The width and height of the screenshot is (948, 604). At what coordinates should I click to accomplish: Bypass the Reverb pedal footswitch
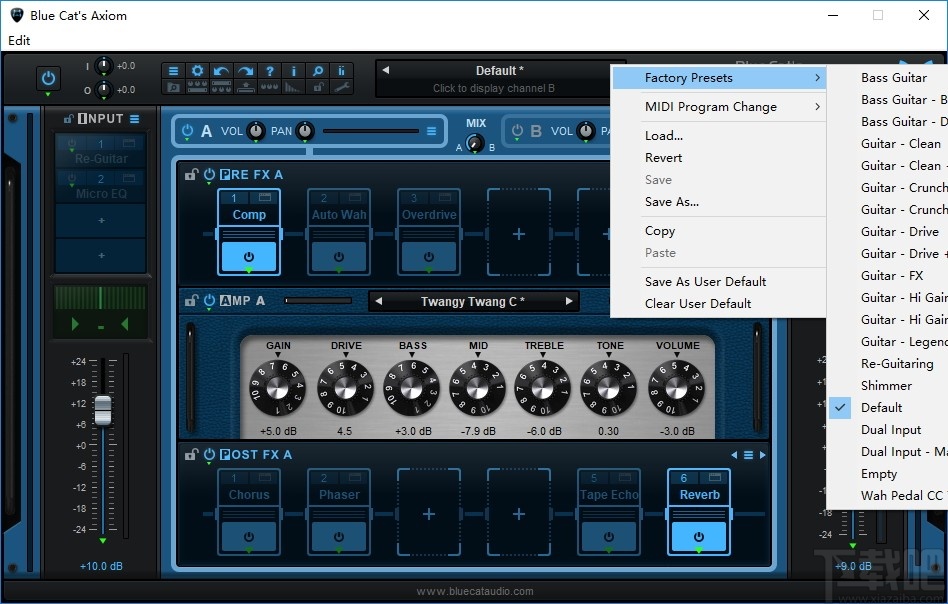699,537
